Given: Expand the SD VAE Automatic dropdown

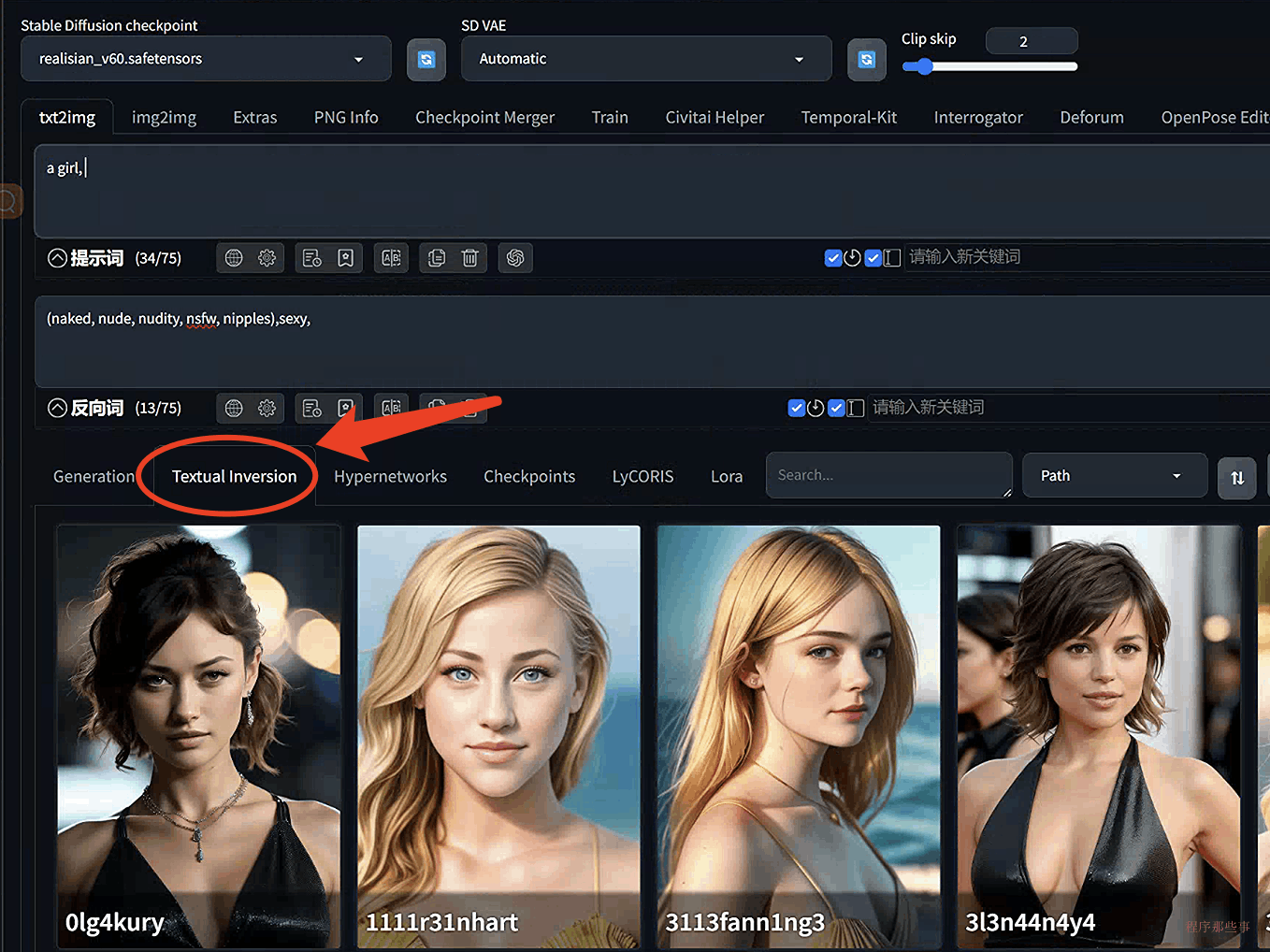Looking at the screenshot, I should click(645, 59).
